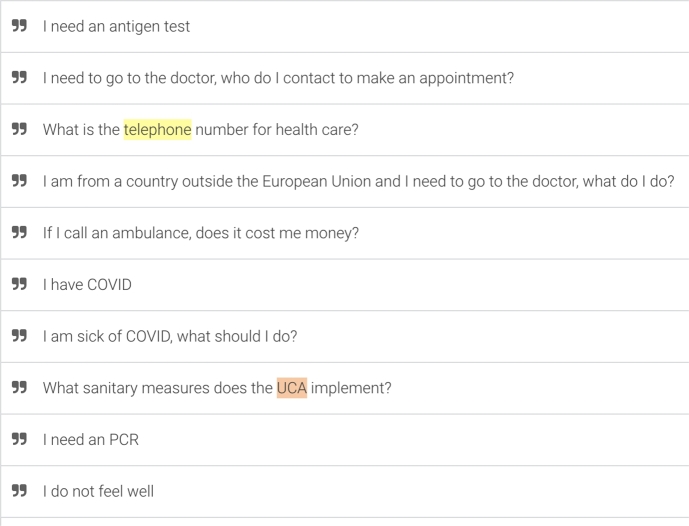Select the phrase about country outside European Union
The image size is (689, 526).
(x=359, y=181)
